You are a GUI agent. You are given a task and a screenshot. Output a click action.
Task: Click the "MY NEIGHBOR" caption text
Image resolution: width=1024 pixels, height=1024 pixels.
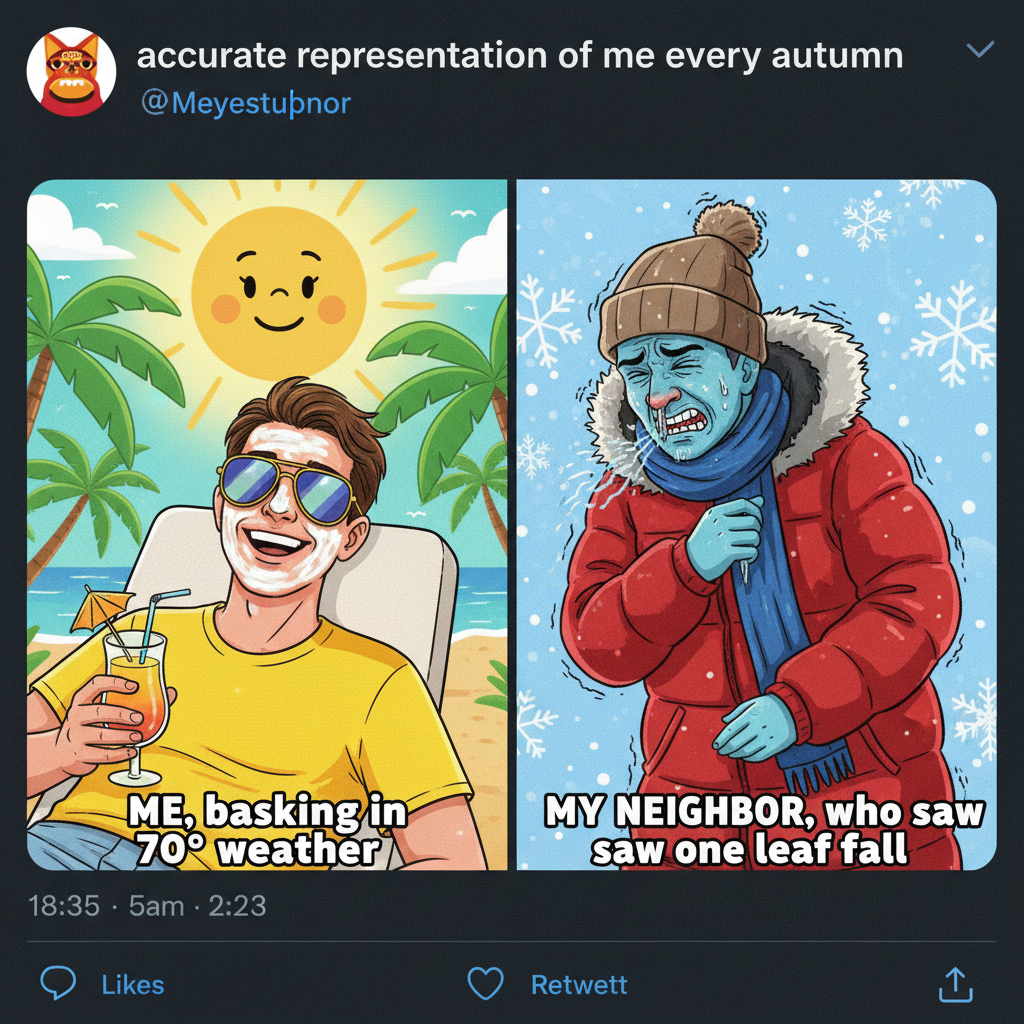click(765, 830)
